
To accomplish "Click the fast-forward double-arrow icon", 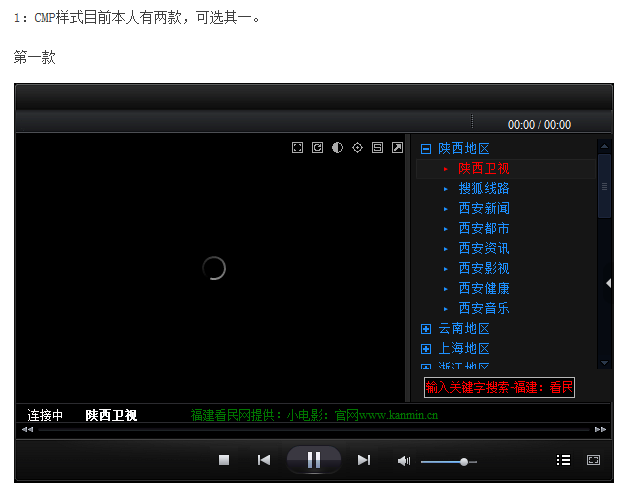I will (x=600, y=429).
